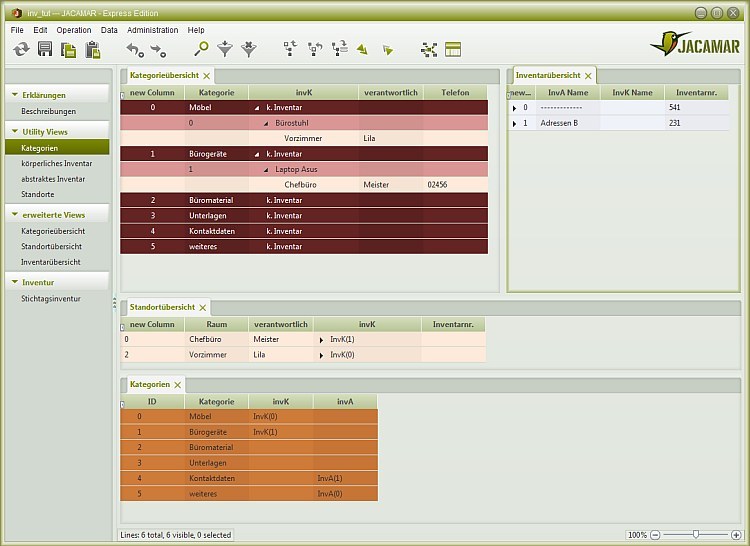Expand row 1 Adressen B in Inventarübersicht
This screenshot has width=750, height=546.
click(515, 123)
